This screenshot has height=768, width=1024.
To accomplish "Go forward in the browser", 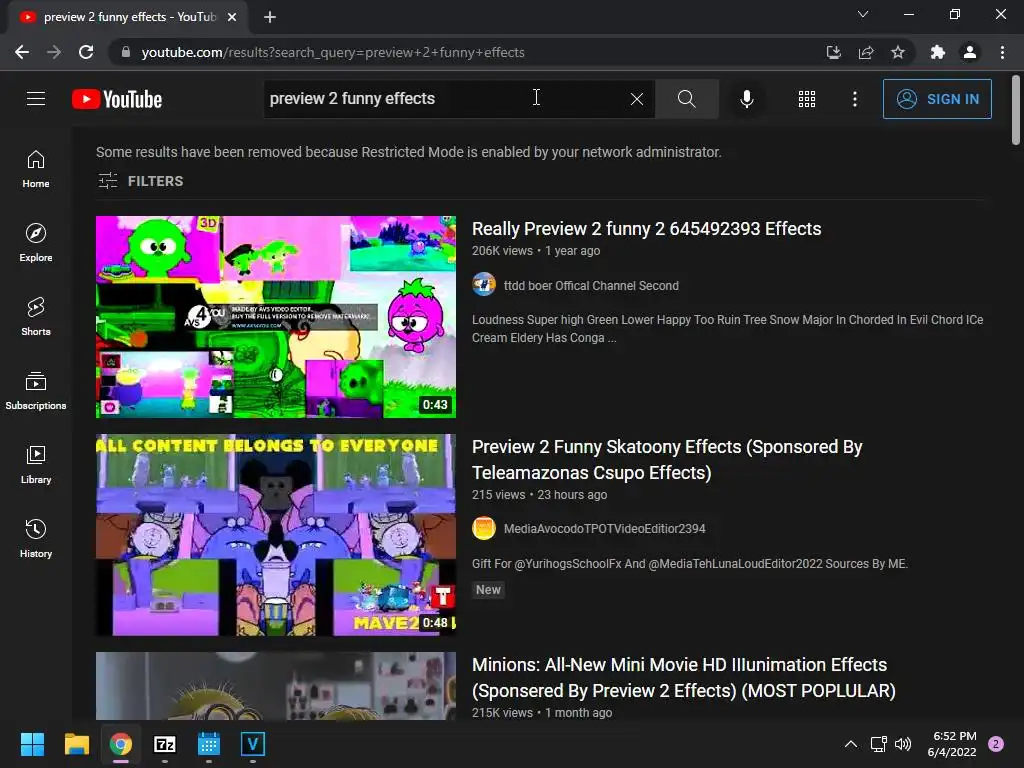I will 54,52.
